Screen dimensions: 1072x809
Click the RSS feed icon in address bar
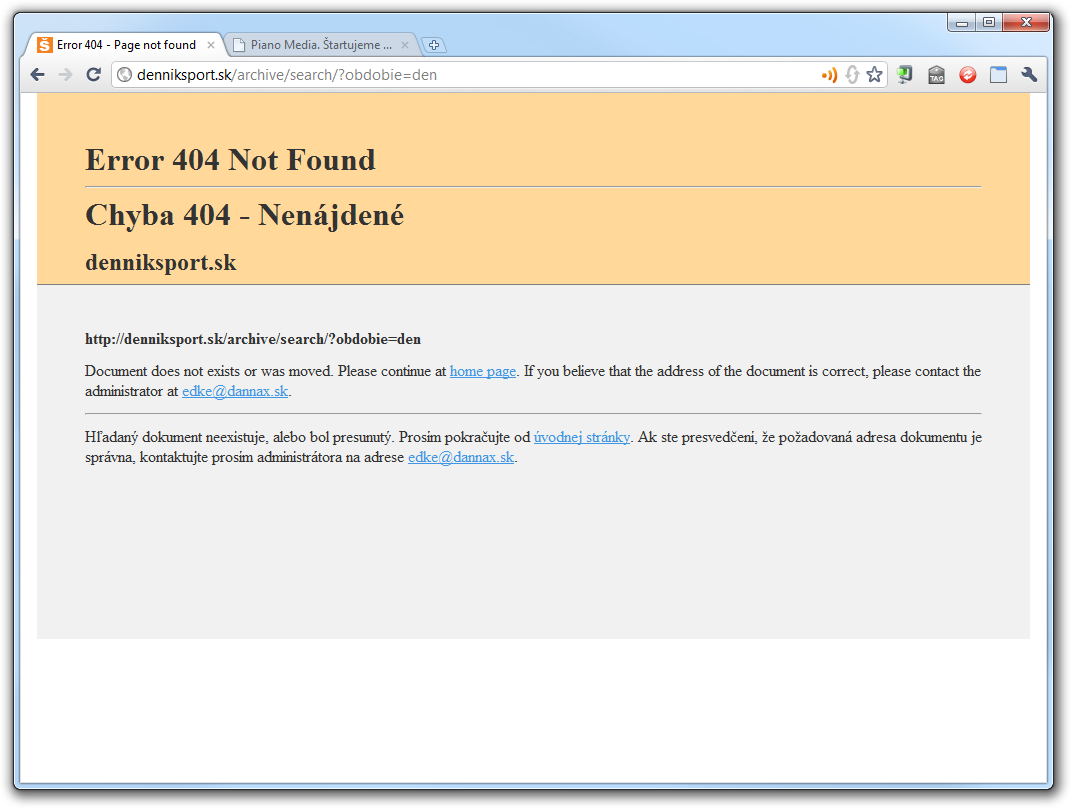pos(829,75)
